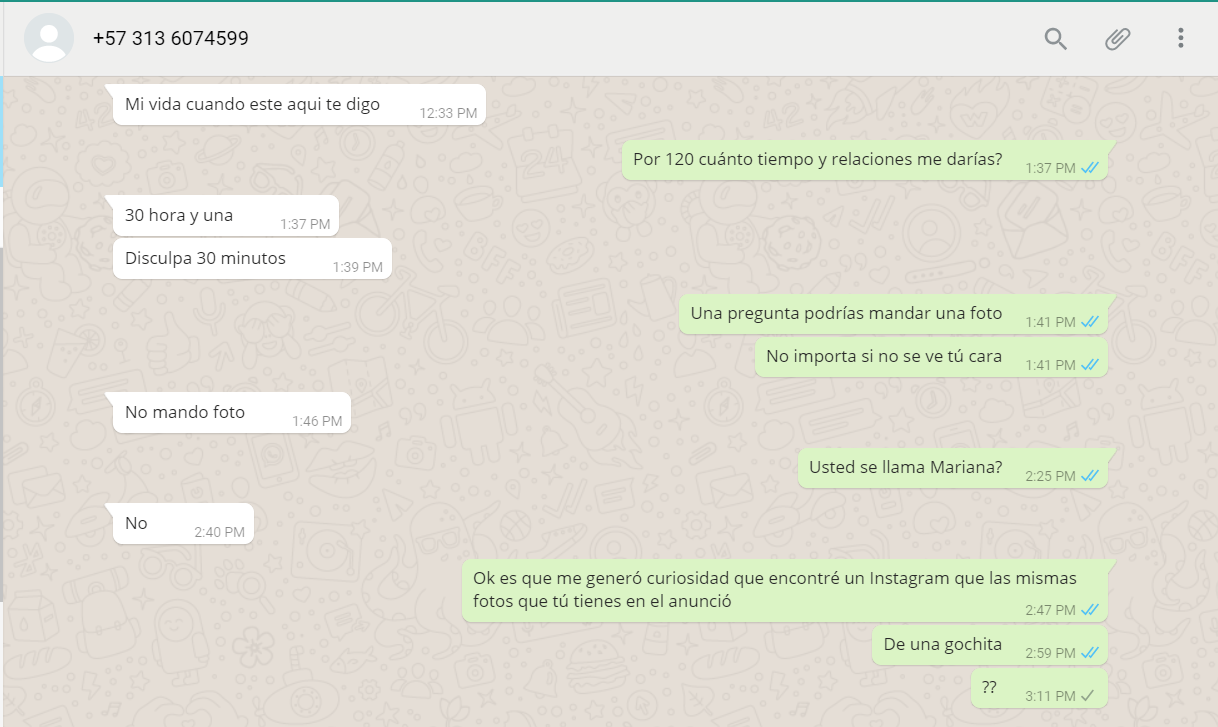1218x727 pixels.
Task: Select message 'Mi vida cuando este aqui te digo'
Action: [x=299, y=105]
